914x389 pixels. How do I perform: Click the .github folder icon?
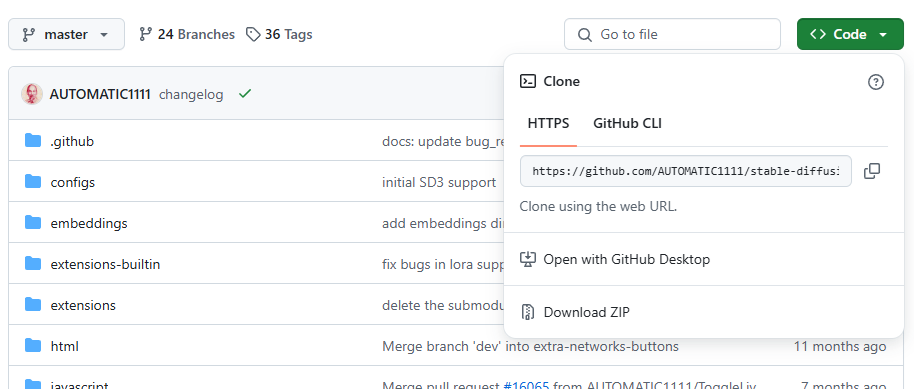33,141
